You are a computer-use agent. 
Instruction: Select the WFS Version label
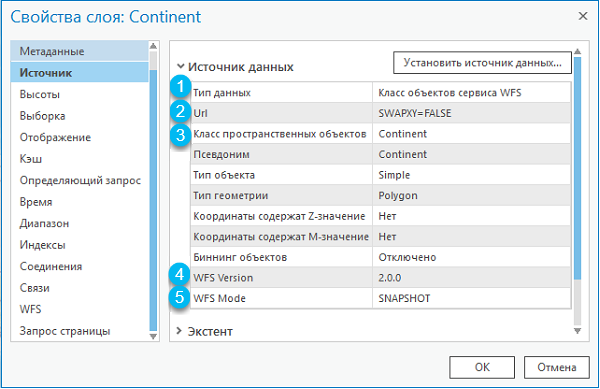[x=223, y=278]
